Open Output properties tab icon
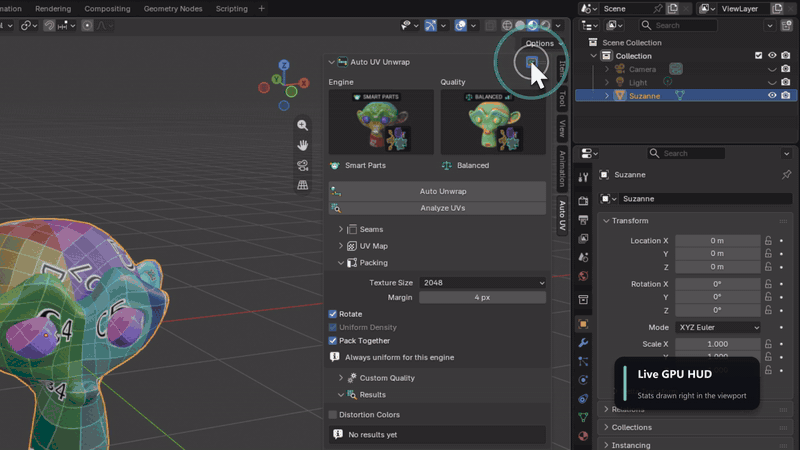 click(583, 220)
